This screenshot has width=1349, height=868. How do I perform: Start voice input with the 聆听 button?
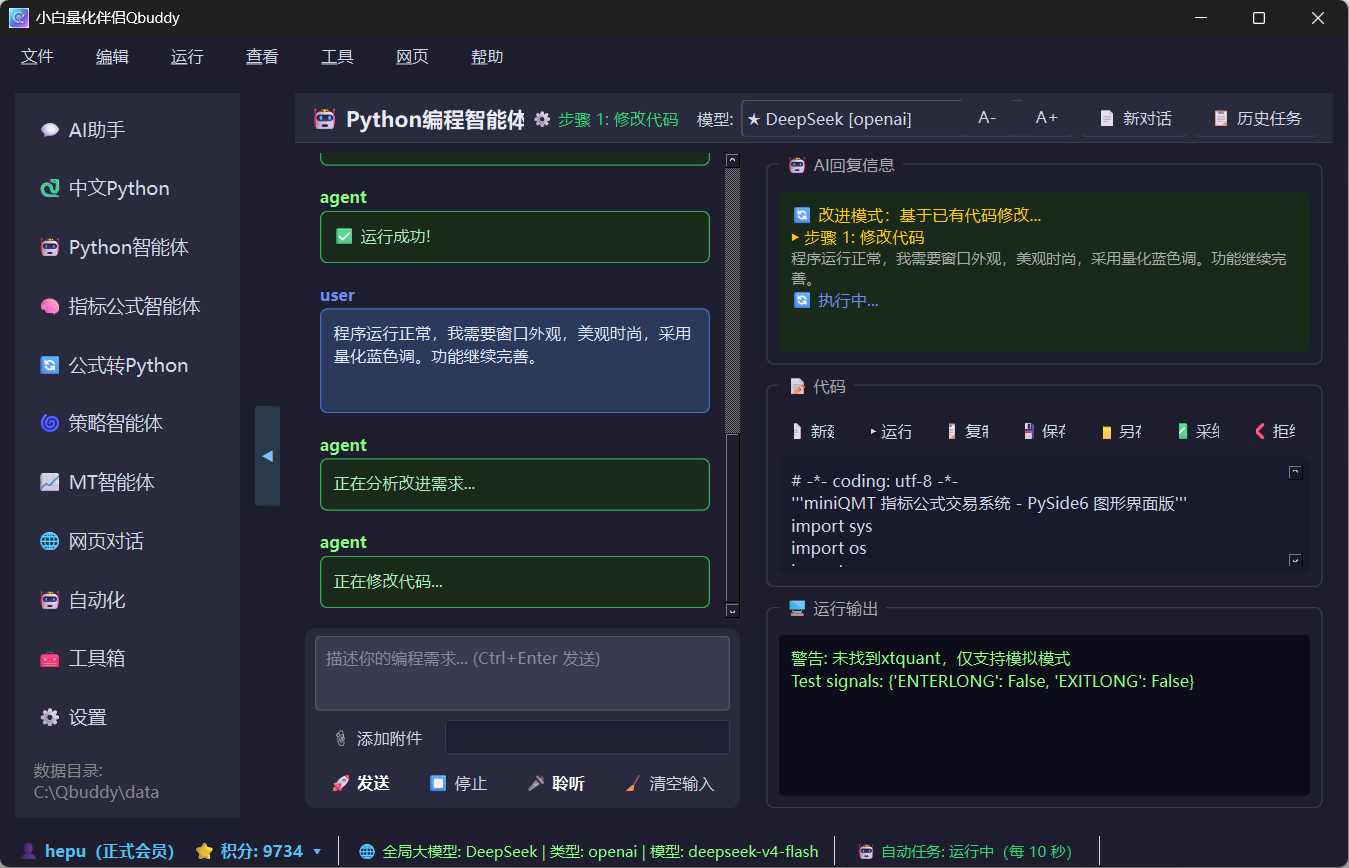click(x=556, y=783)
